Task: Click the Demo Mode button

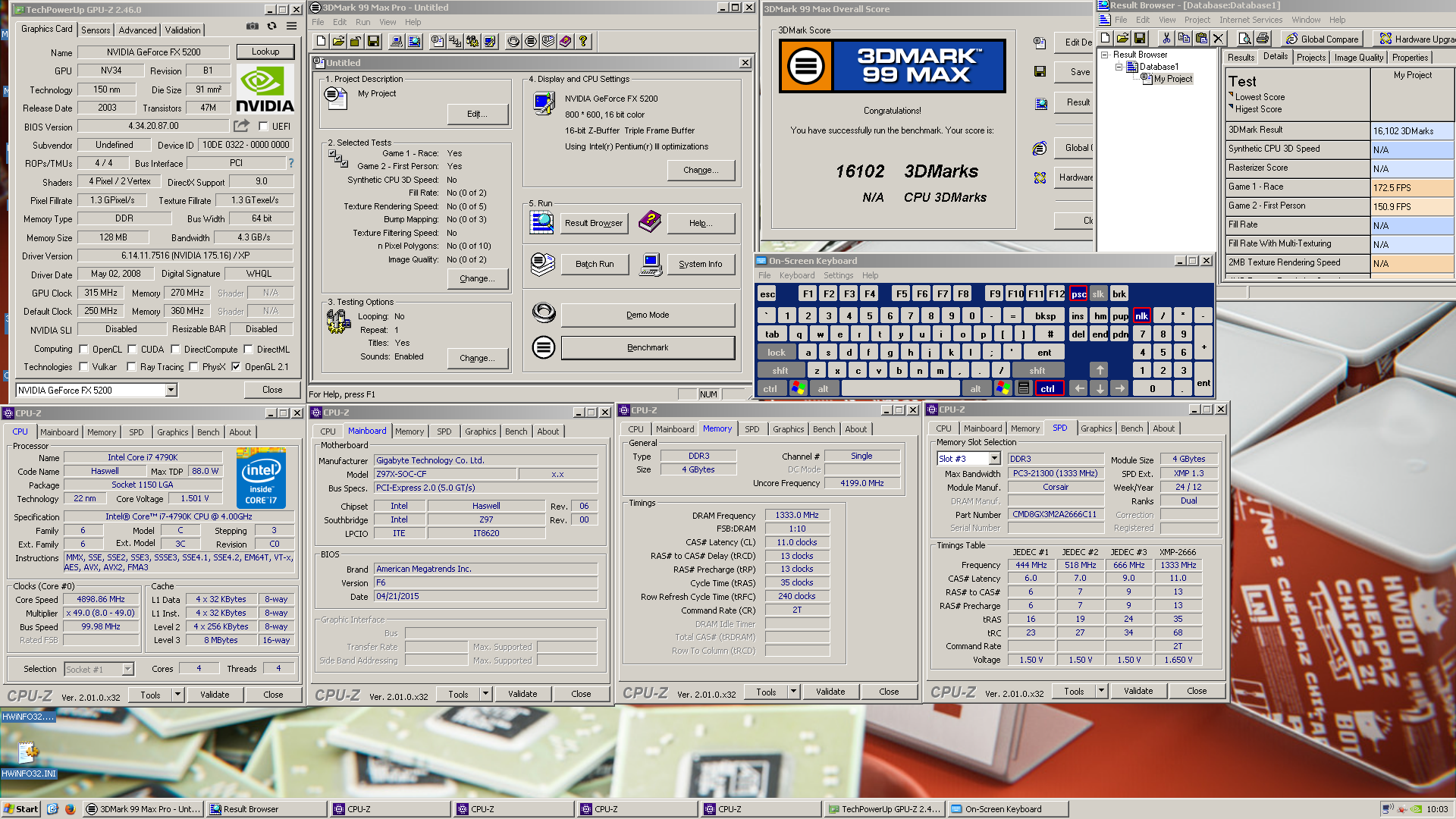Action: coord(648,315)
